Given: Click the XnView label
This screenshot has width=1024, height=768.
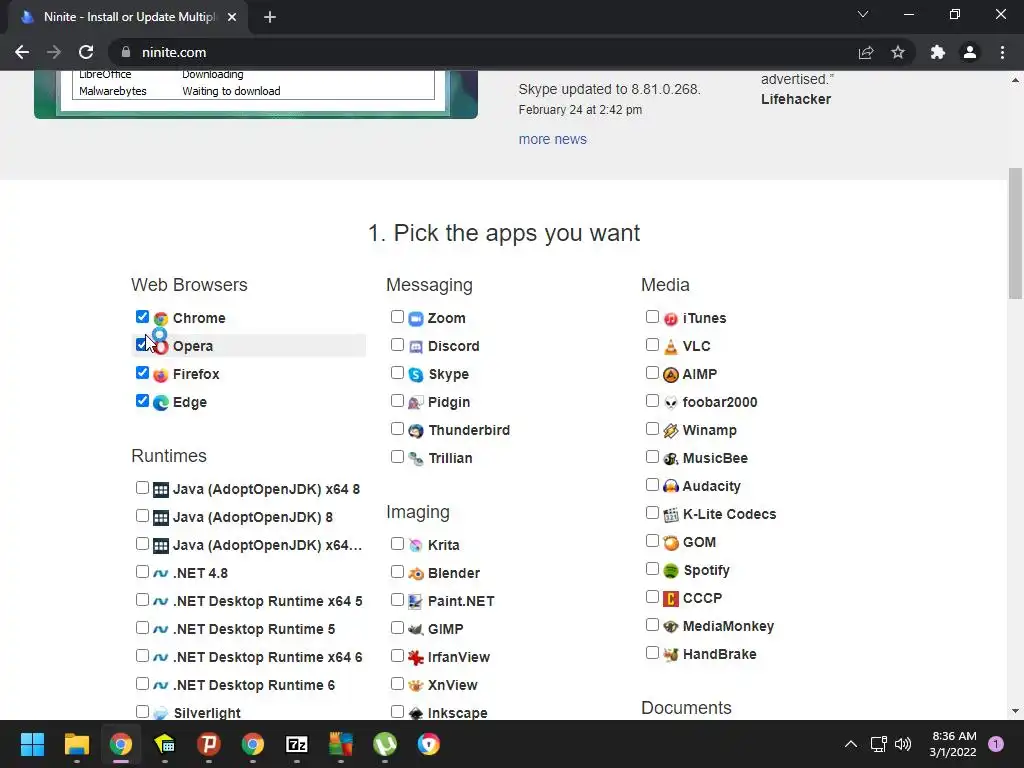Looking at the screenshot, I should (453, 685).
